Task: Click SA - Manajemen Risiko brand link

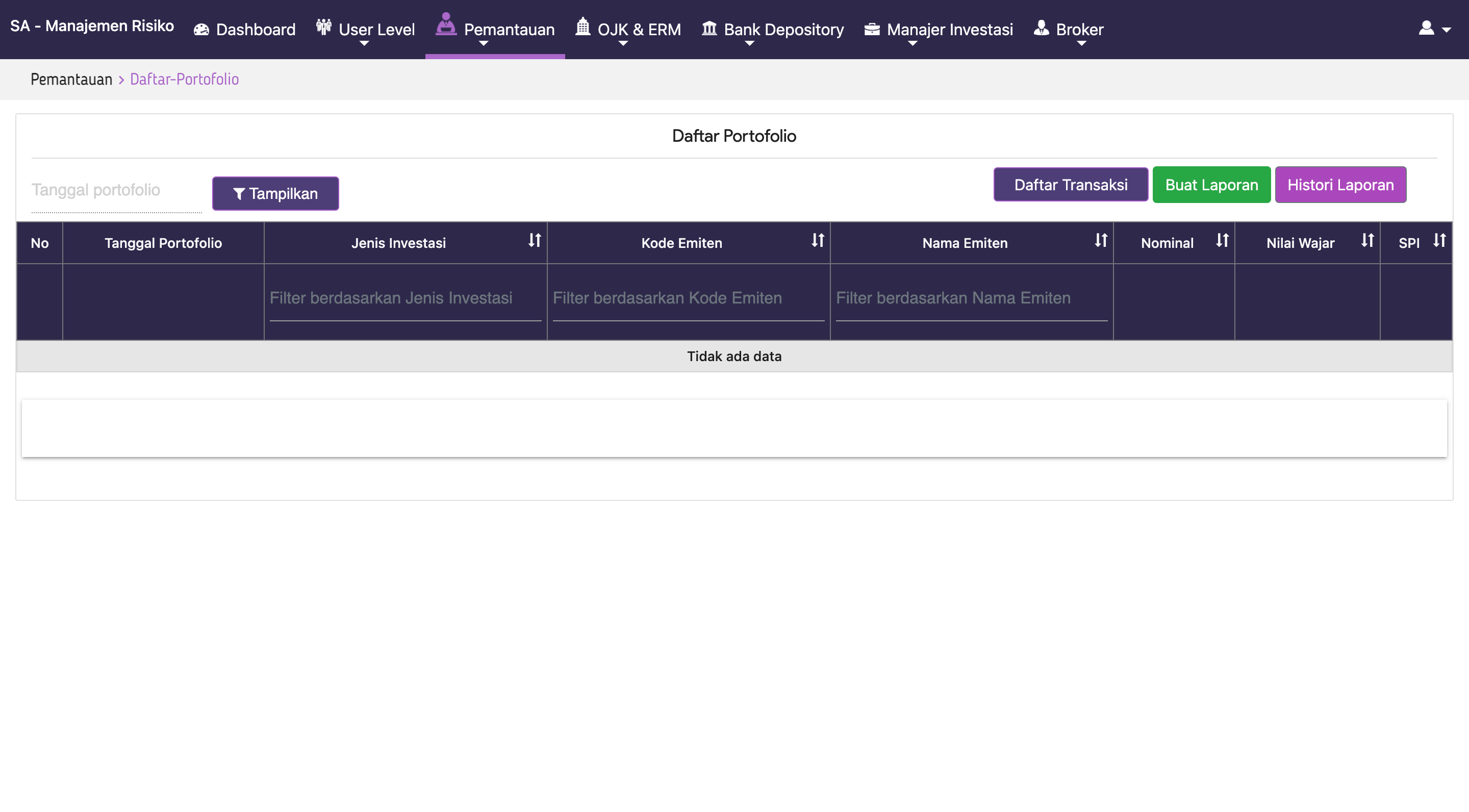Action: pyautogui.click(x=92, y=26)
